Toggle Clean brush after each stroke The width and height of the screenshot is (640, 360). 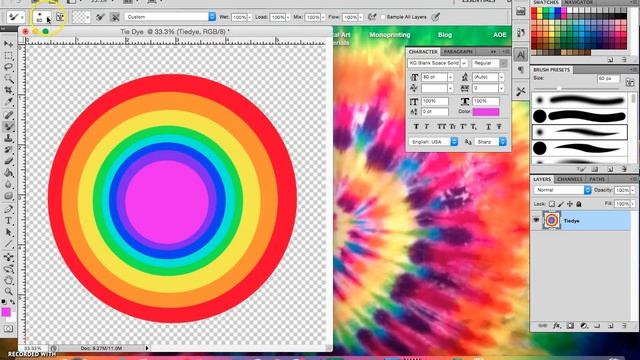point(115,17)
